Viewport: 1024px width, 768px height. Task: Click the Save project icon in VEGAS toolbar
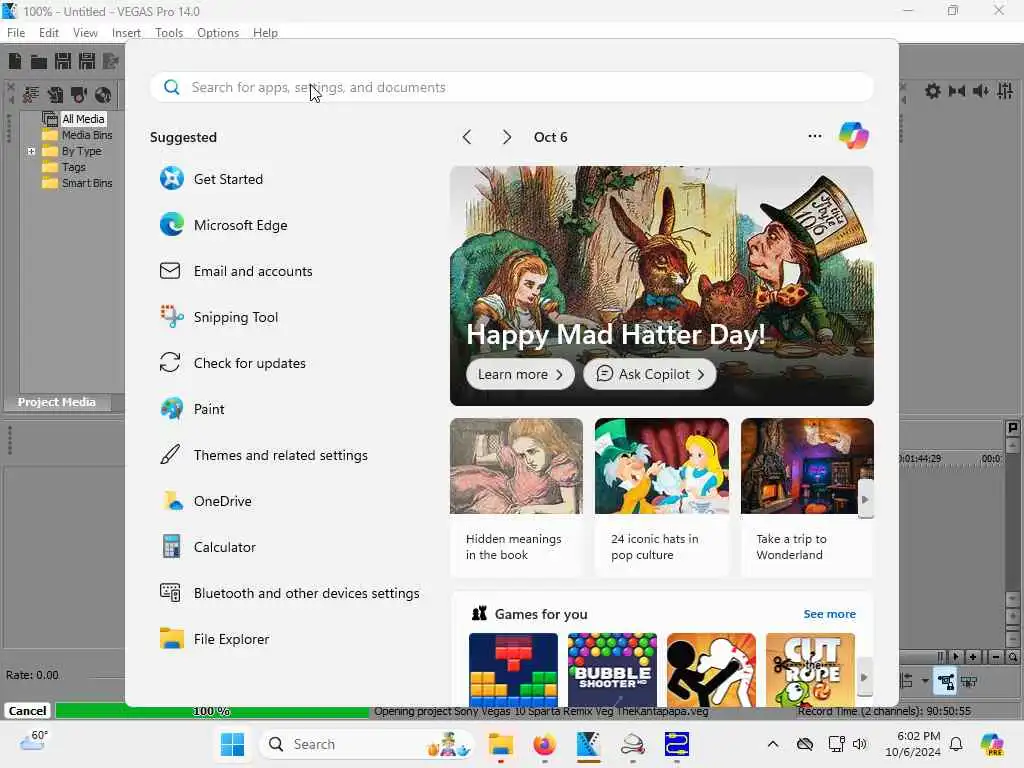click(63, 61)
